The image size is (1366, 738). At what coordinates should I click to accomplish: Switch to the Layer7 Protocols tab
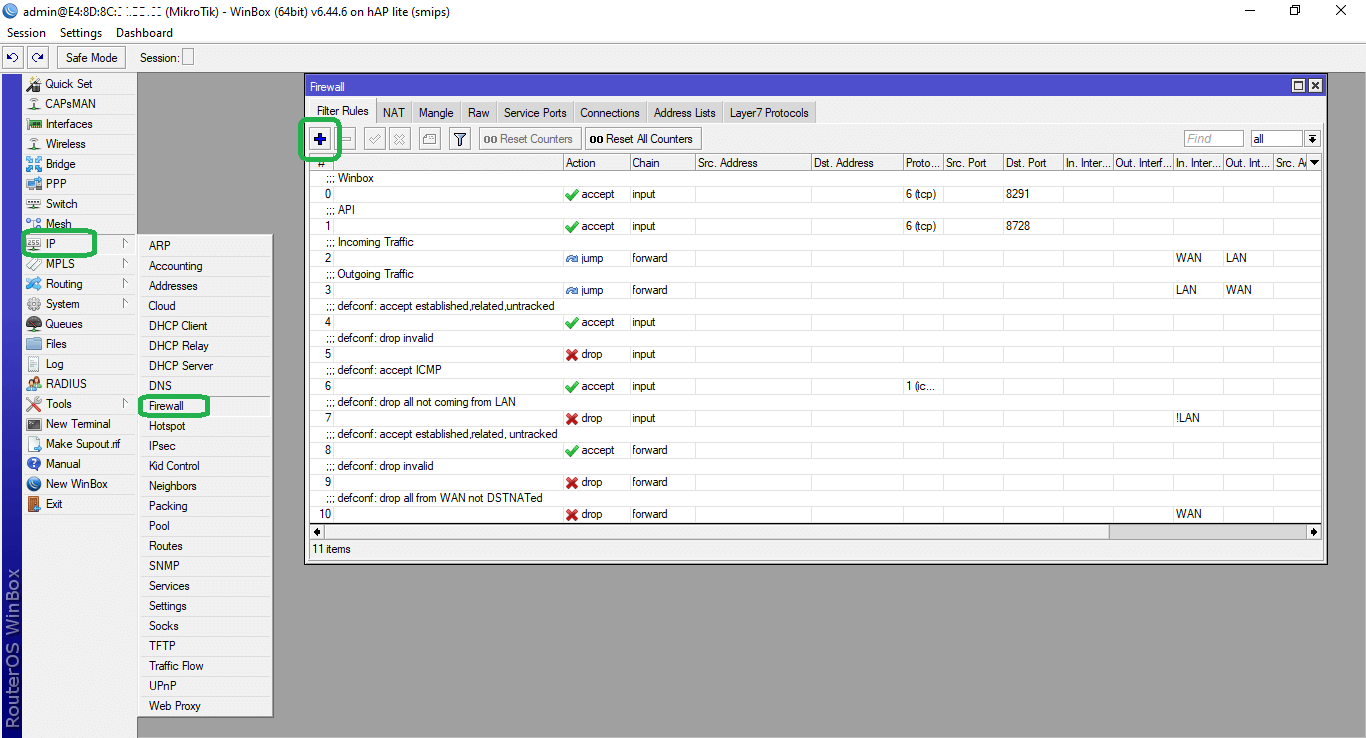pyautogui.click(x=769, y=113)
